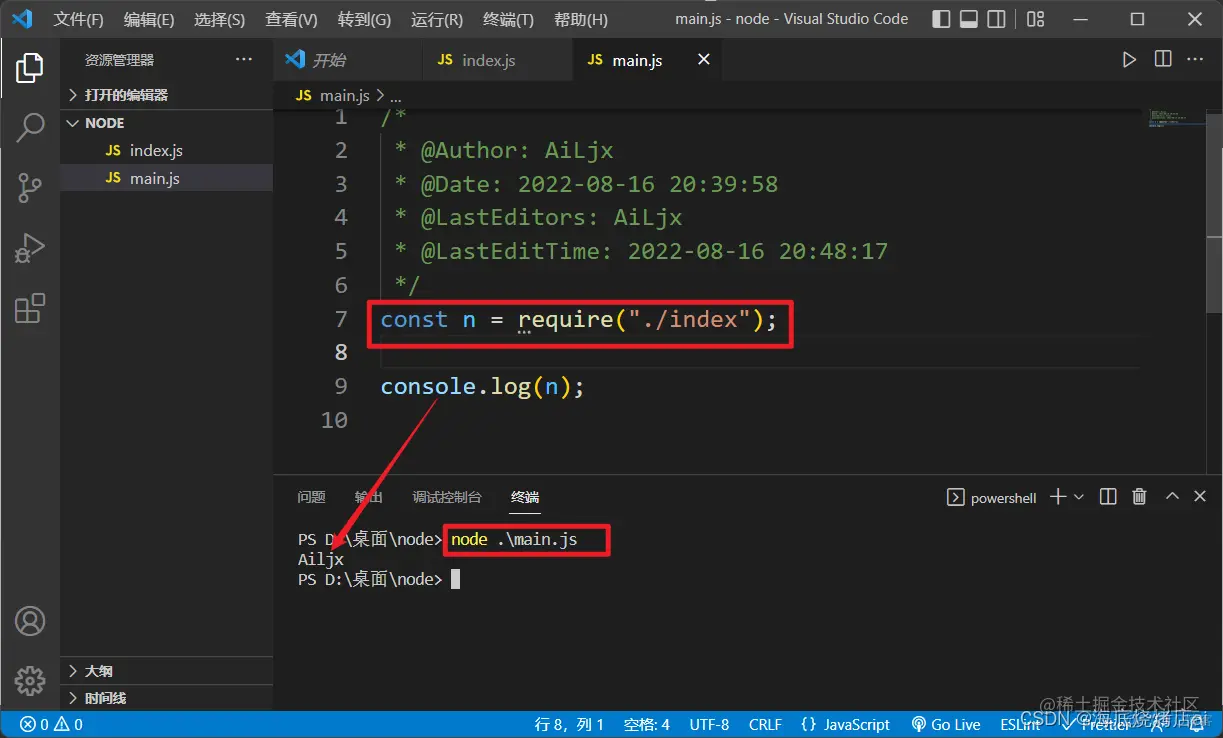
Task: Open the 帮助(H) menu
Action: (x=581, y=19)
